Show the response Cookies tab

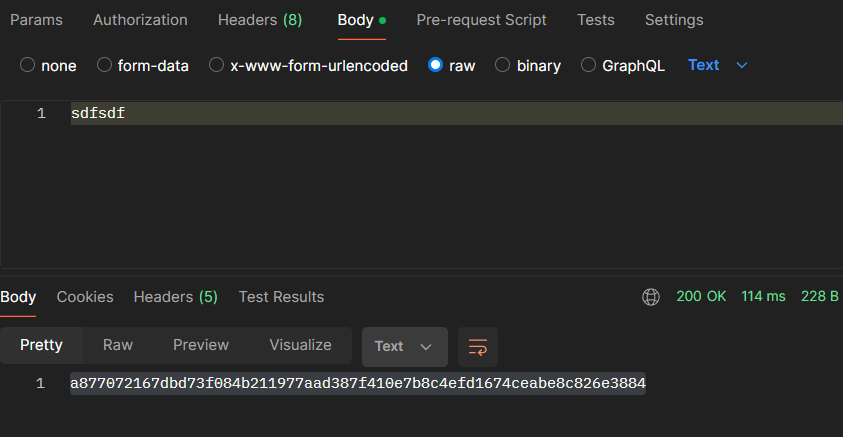85,297
